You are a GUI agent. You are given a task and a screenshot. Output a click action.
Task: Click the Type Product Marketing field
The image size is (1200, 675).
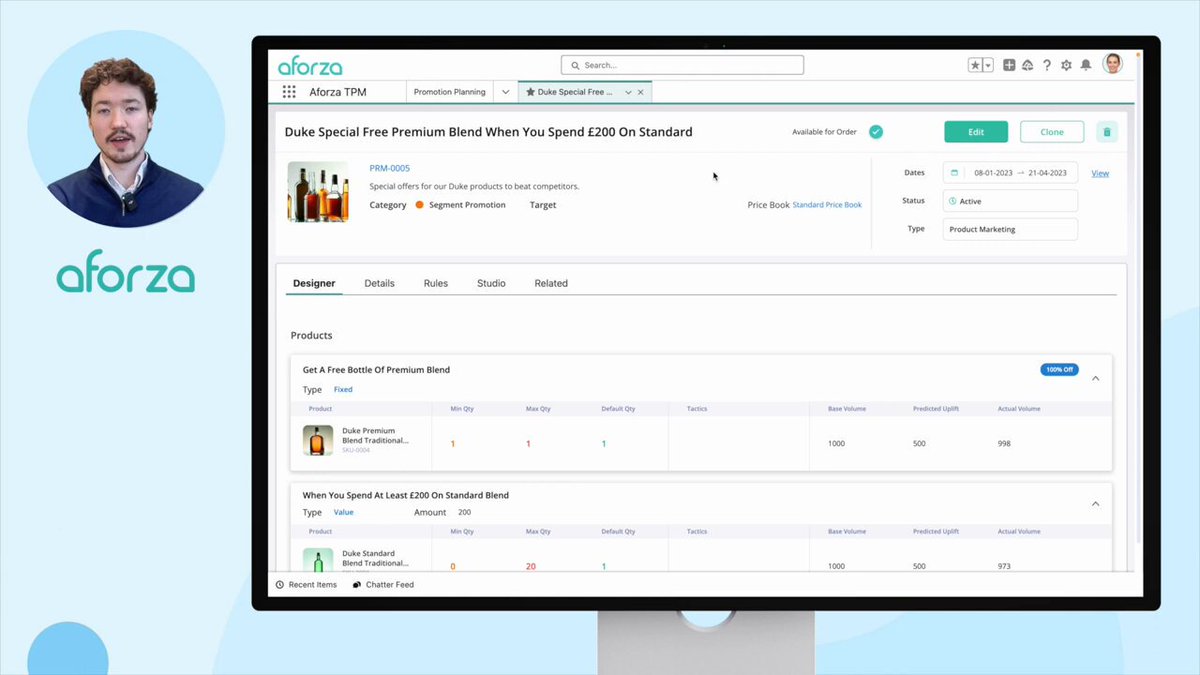click(x=1010, y=229)
